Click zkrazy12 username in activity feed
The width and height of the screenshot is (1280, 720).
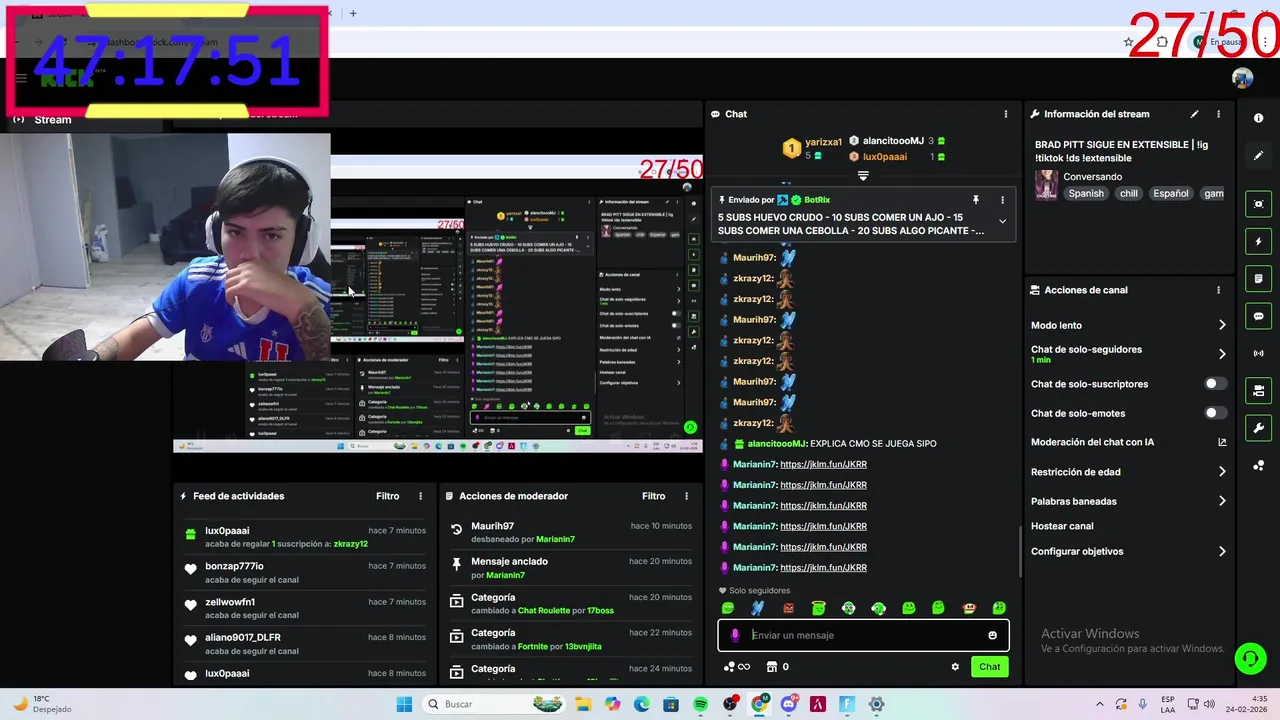point(351,544)
